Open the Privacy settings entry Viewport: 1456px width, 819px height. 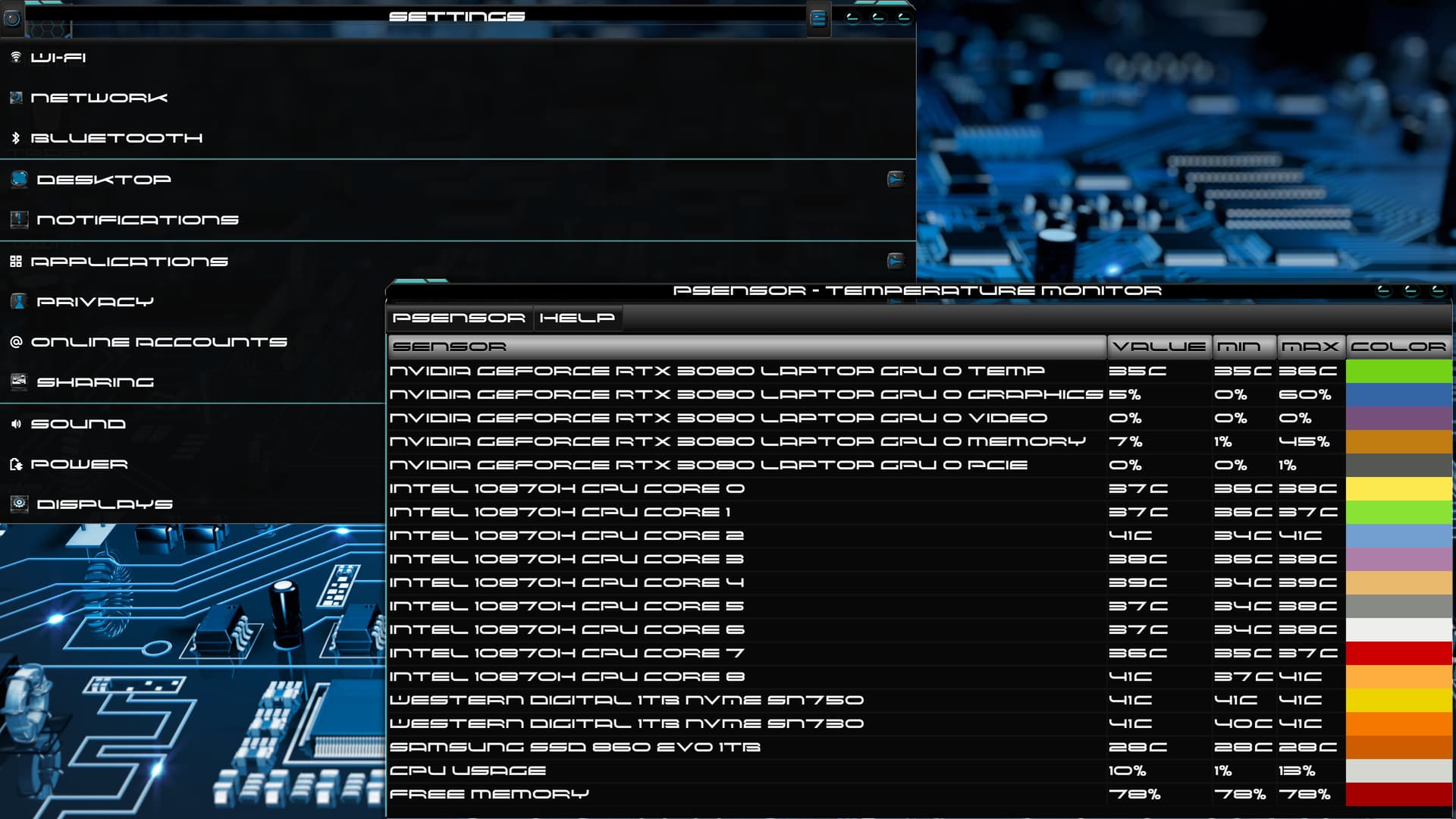click(193, 302)
